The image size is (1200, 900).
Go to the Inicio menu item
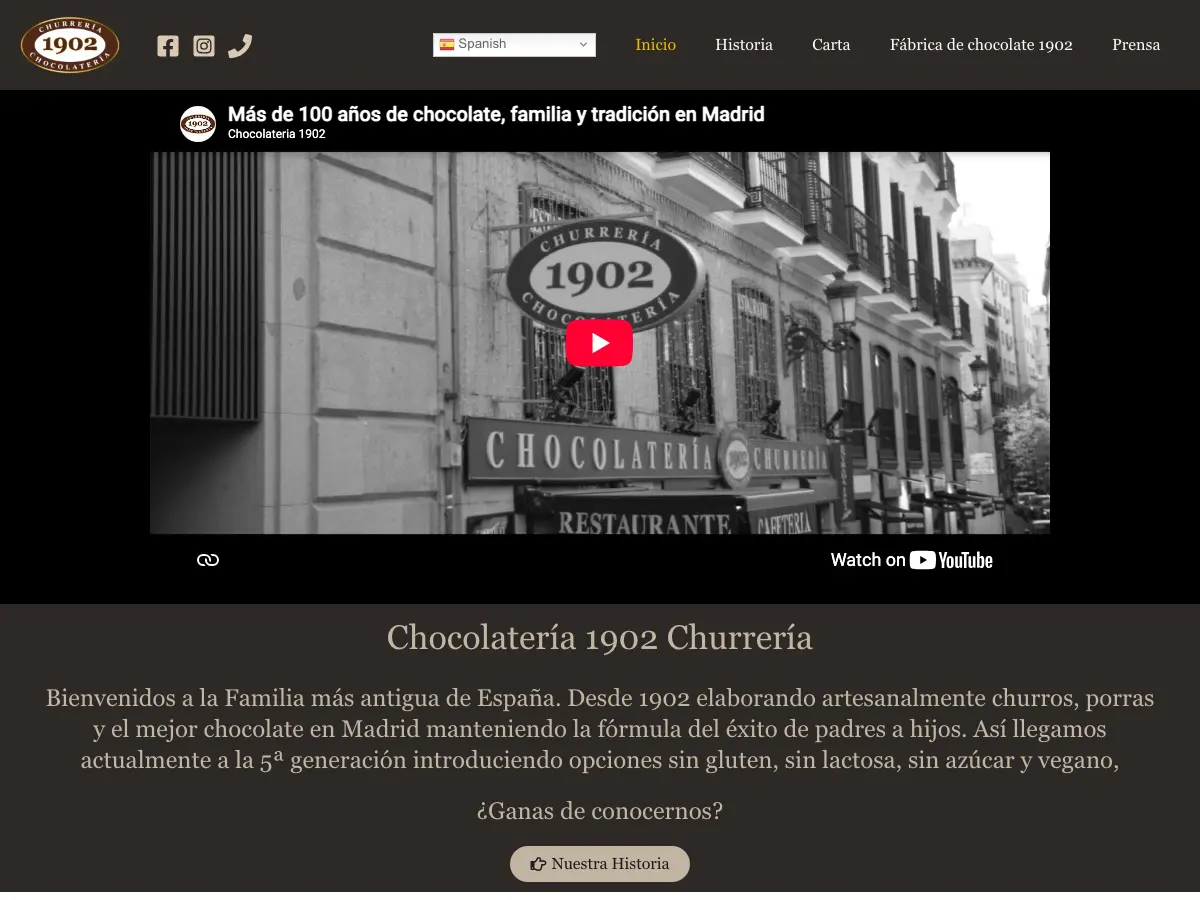click(656, 45)
